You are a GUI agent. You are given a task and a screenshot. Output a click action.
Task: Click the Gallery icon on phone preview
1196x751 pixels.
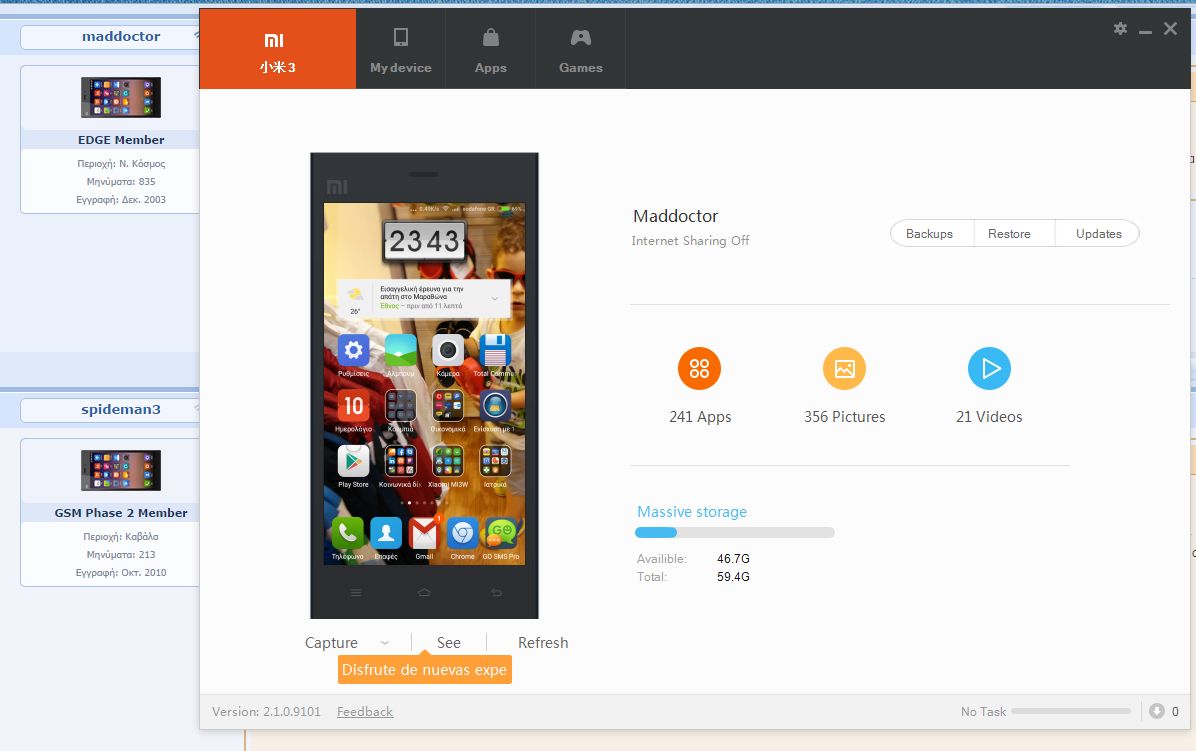(400, 351)
